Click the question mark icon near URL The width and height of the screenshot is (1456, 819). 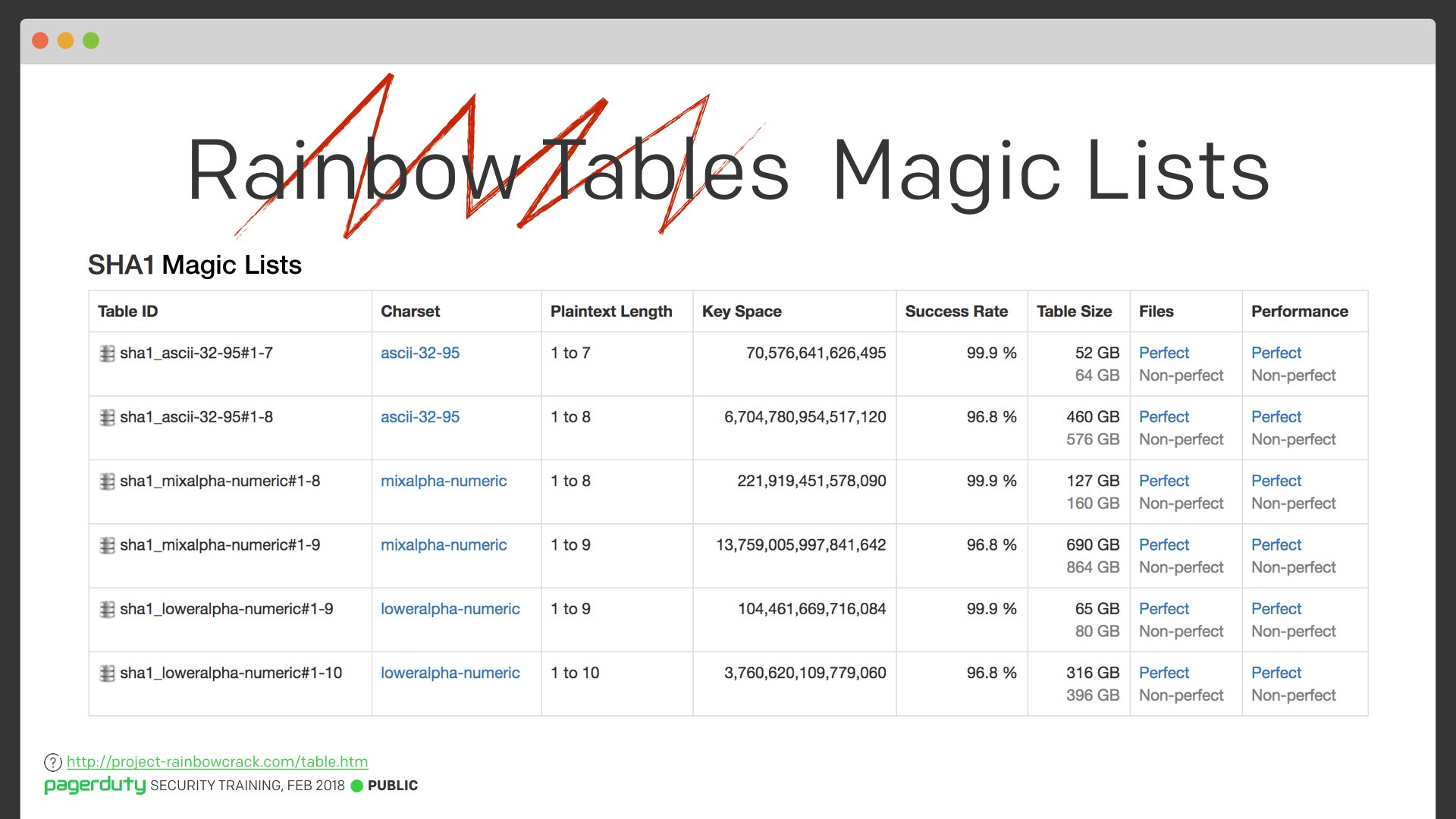(x=52, y=762)
